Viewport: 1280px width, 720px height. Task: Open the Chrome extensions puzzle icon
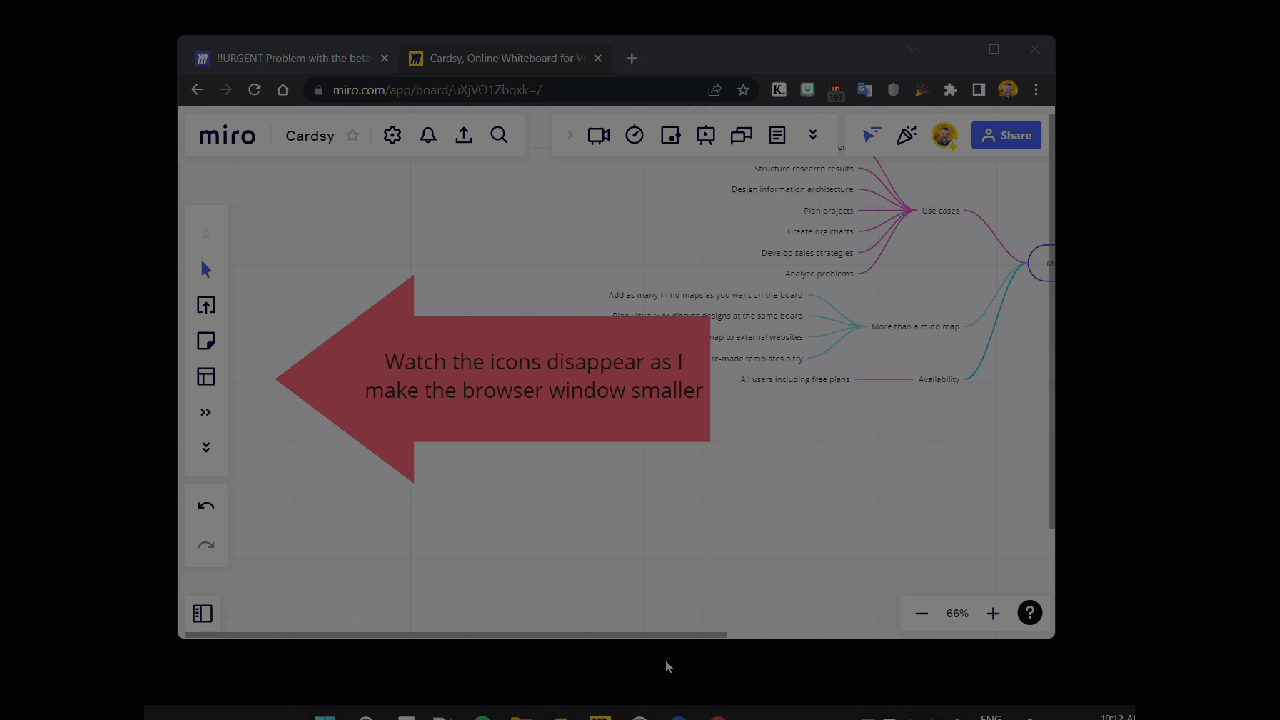click(950, 90)
